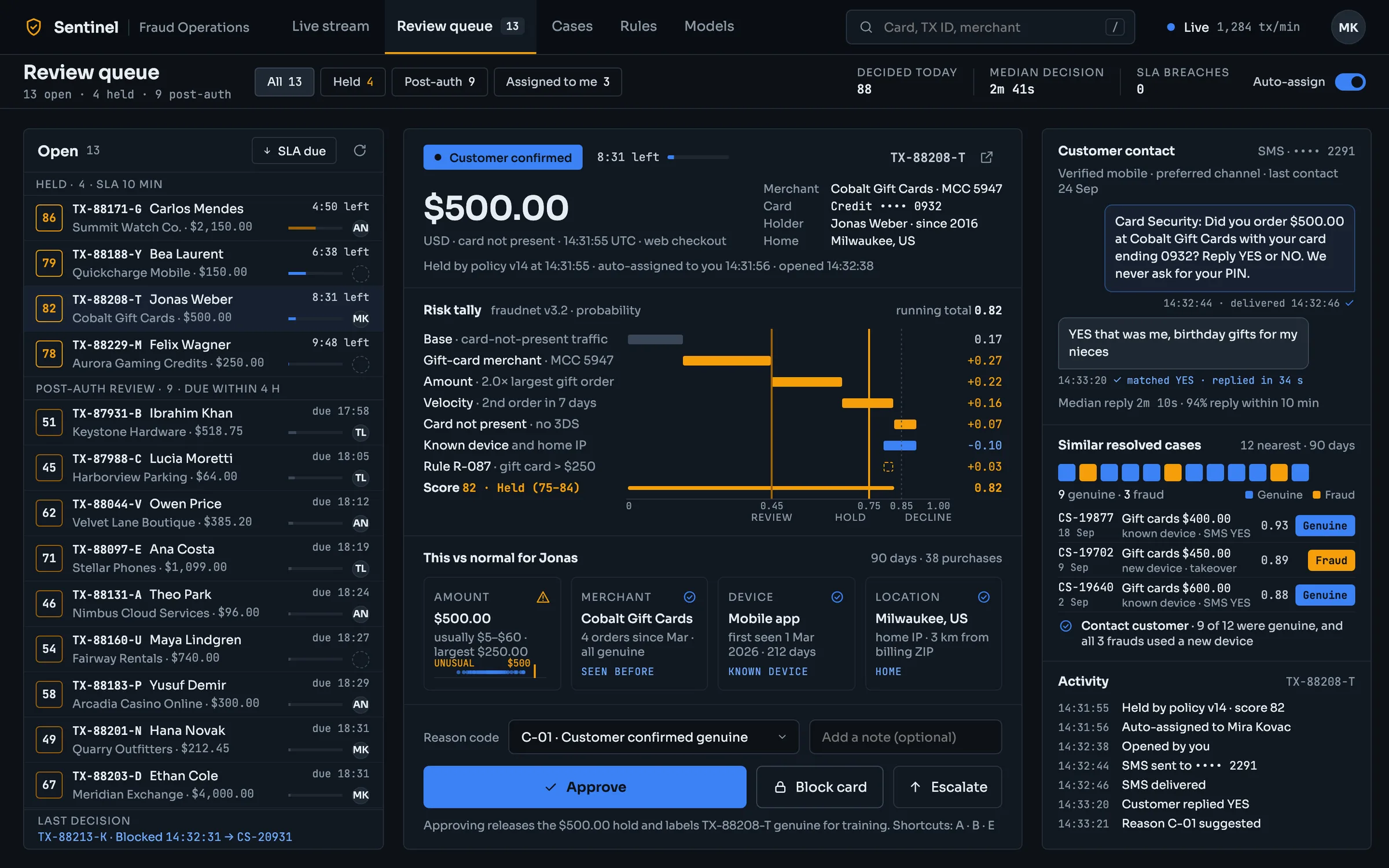The height and width of the screenshot is (868, 1389).
Task: Select the TX-88171-G Carlos Mendes queue row
Action: [x=203, y=218]
